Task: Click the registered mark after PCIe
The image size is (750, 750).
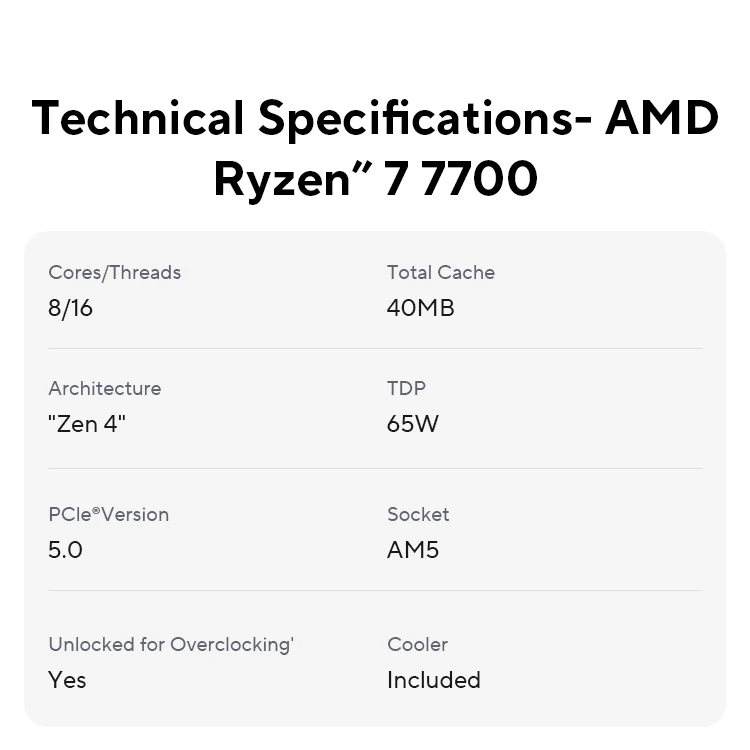Action: (97, 510)
